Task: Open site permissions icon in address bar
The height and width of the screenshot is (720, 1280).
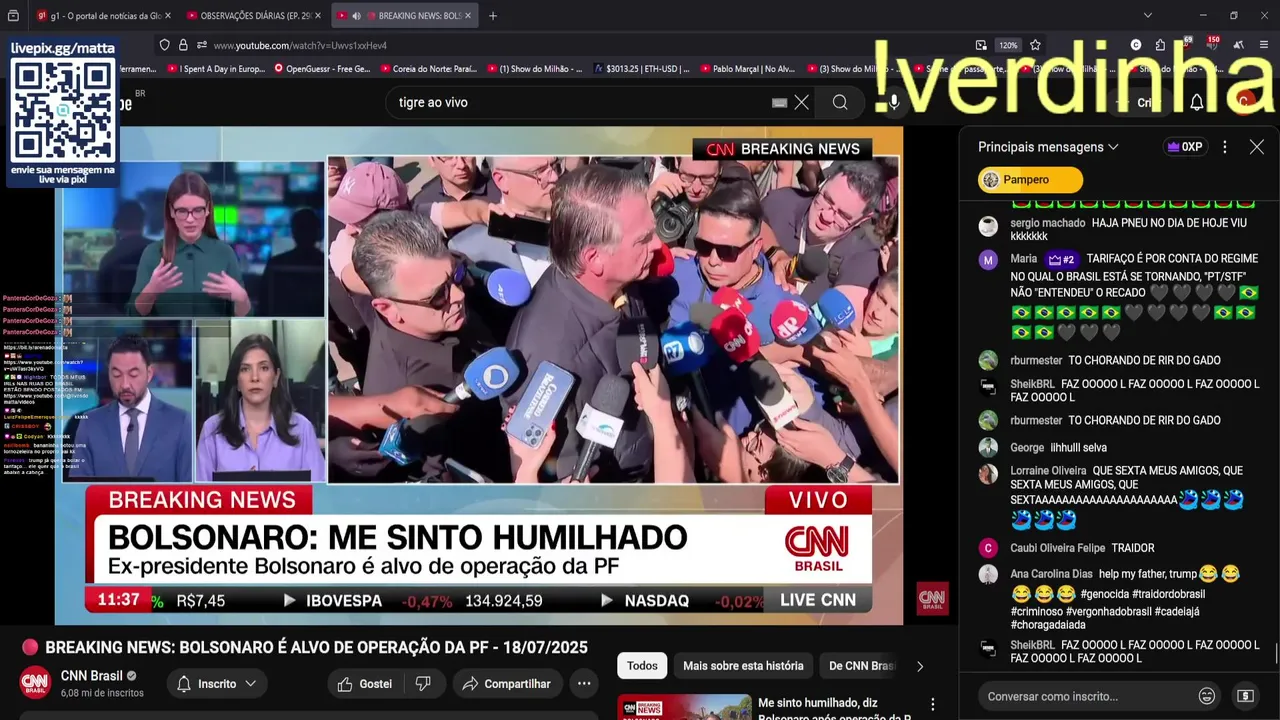Action: [201, 45]
